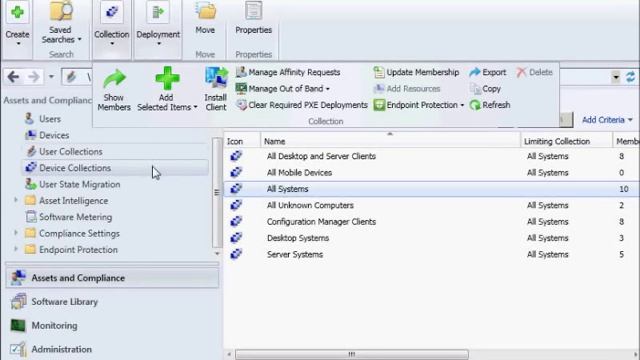This screenshot has width=640, height=360.
Task: Open the navigation history dropdown arrow
Action: 51,77
